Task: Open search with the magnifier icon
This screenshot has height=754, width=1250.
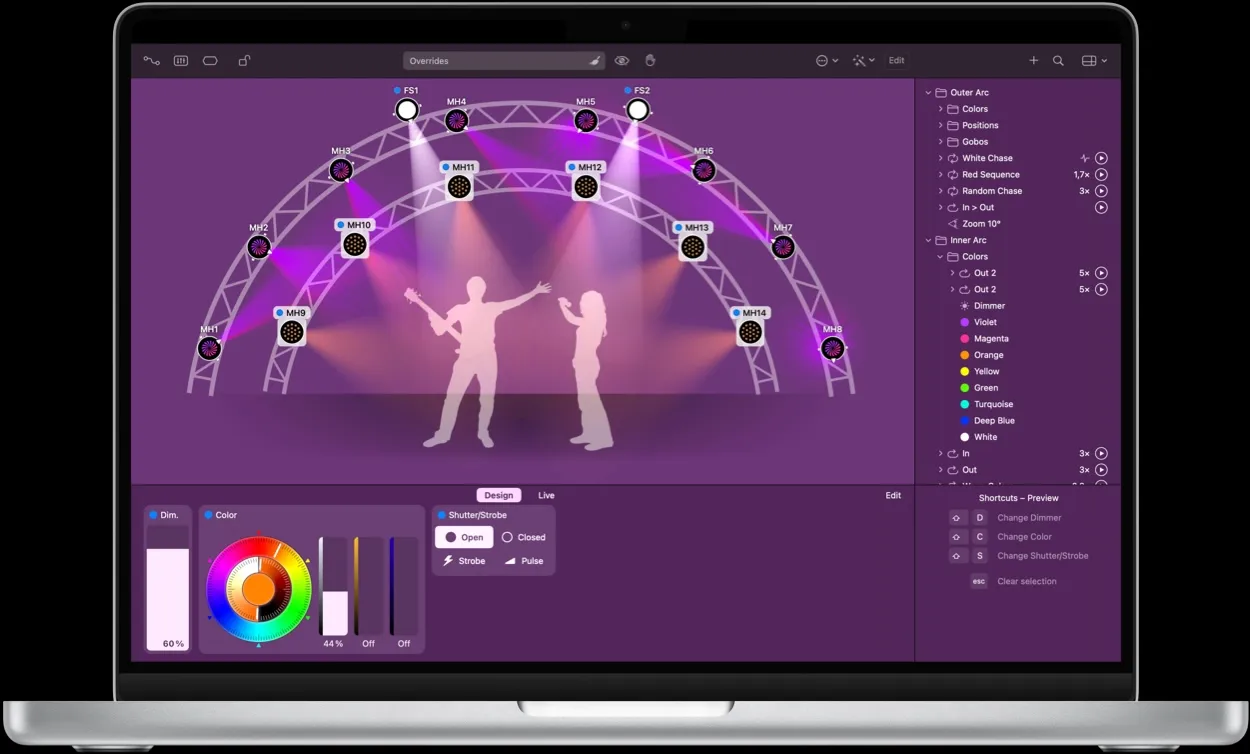Action: pyautogui.click(x=1058, y=61)
